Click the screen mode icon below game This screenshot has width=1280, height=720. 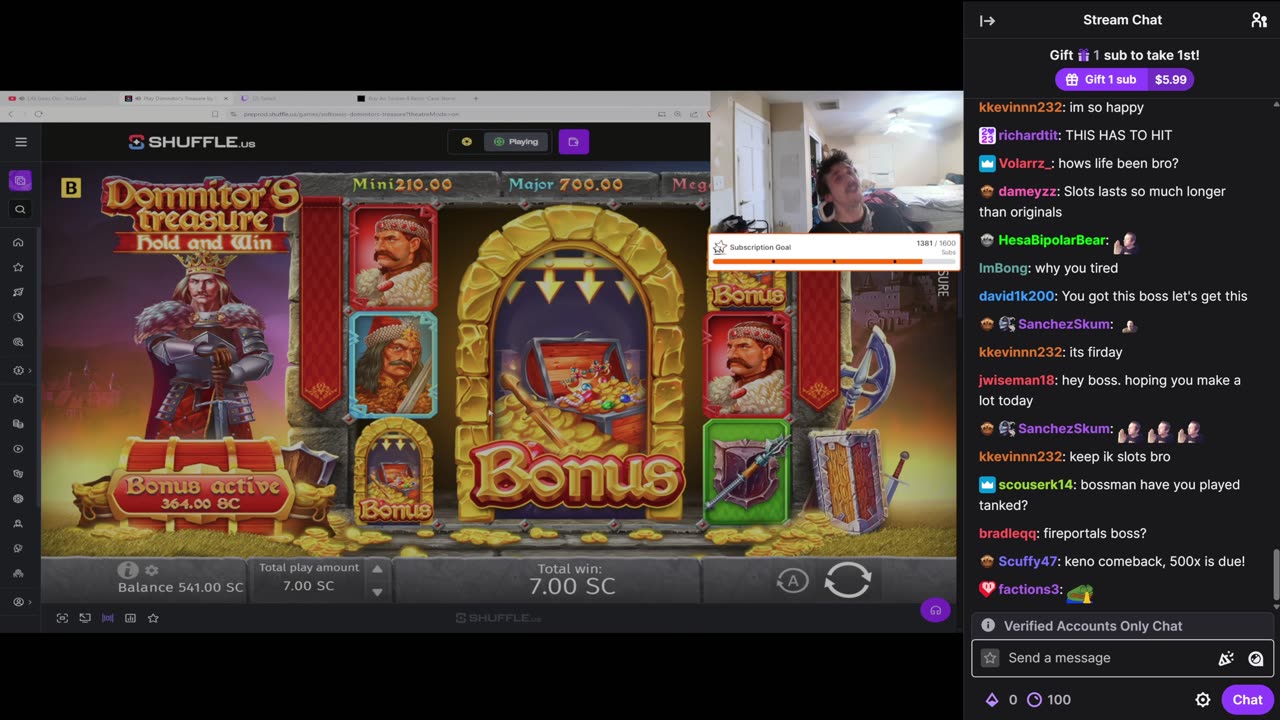coord(85,618)
